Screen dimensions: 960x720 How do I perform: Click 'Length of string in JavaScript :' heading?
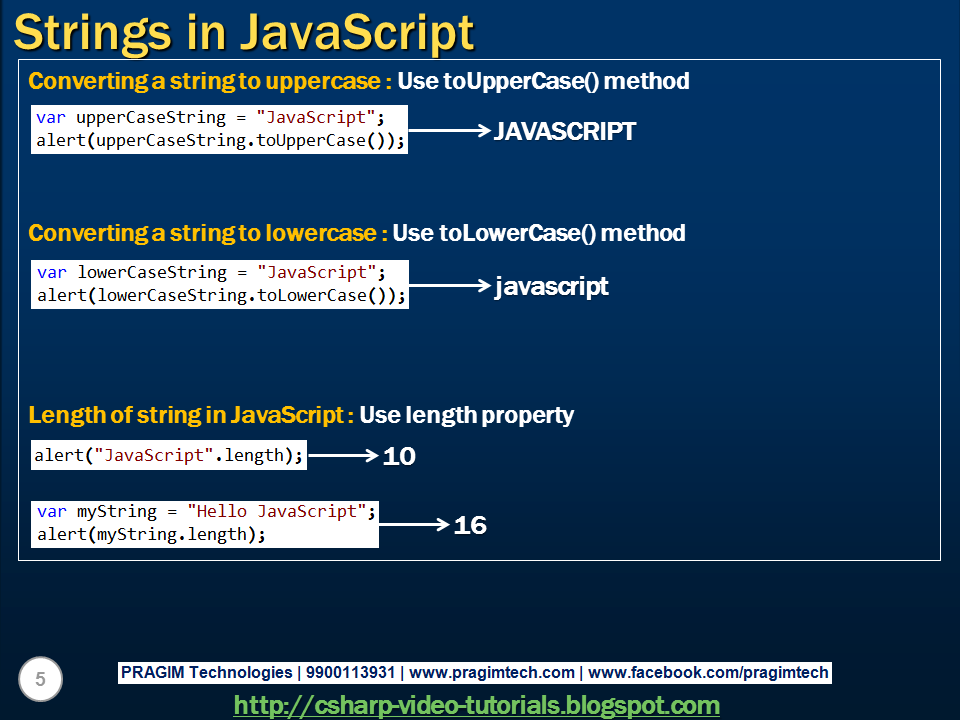pyautogui.click(x=191, y=415)
